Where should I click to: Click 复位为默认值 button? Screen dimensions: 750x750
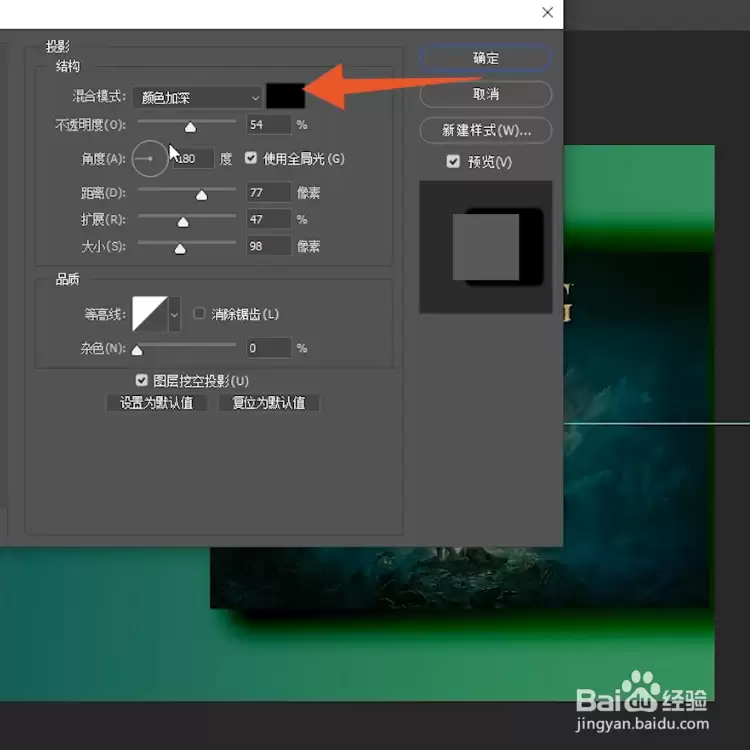pos(268,403)
